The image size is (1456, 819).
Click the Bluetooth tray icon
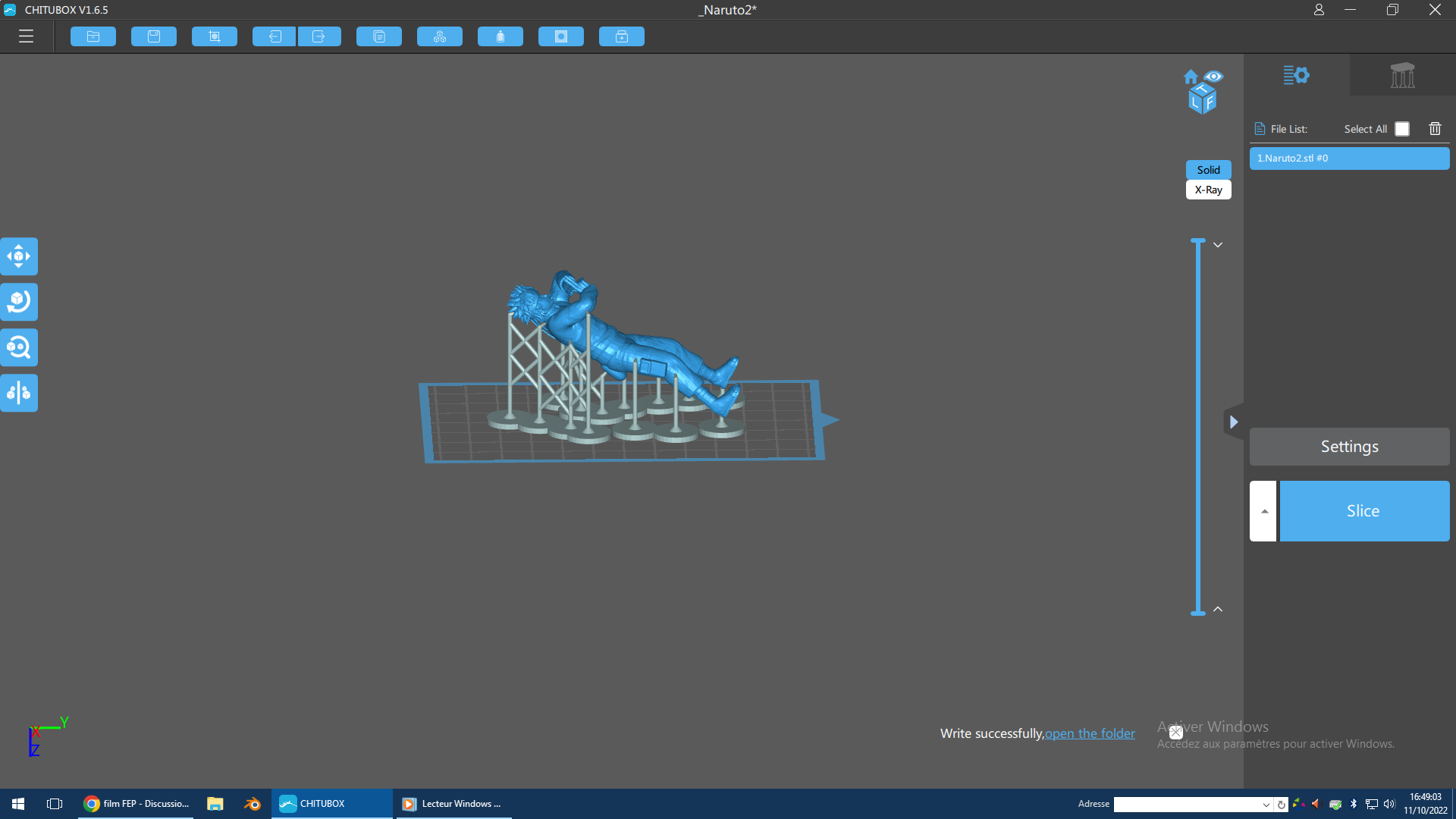(x=1354, y=804)
